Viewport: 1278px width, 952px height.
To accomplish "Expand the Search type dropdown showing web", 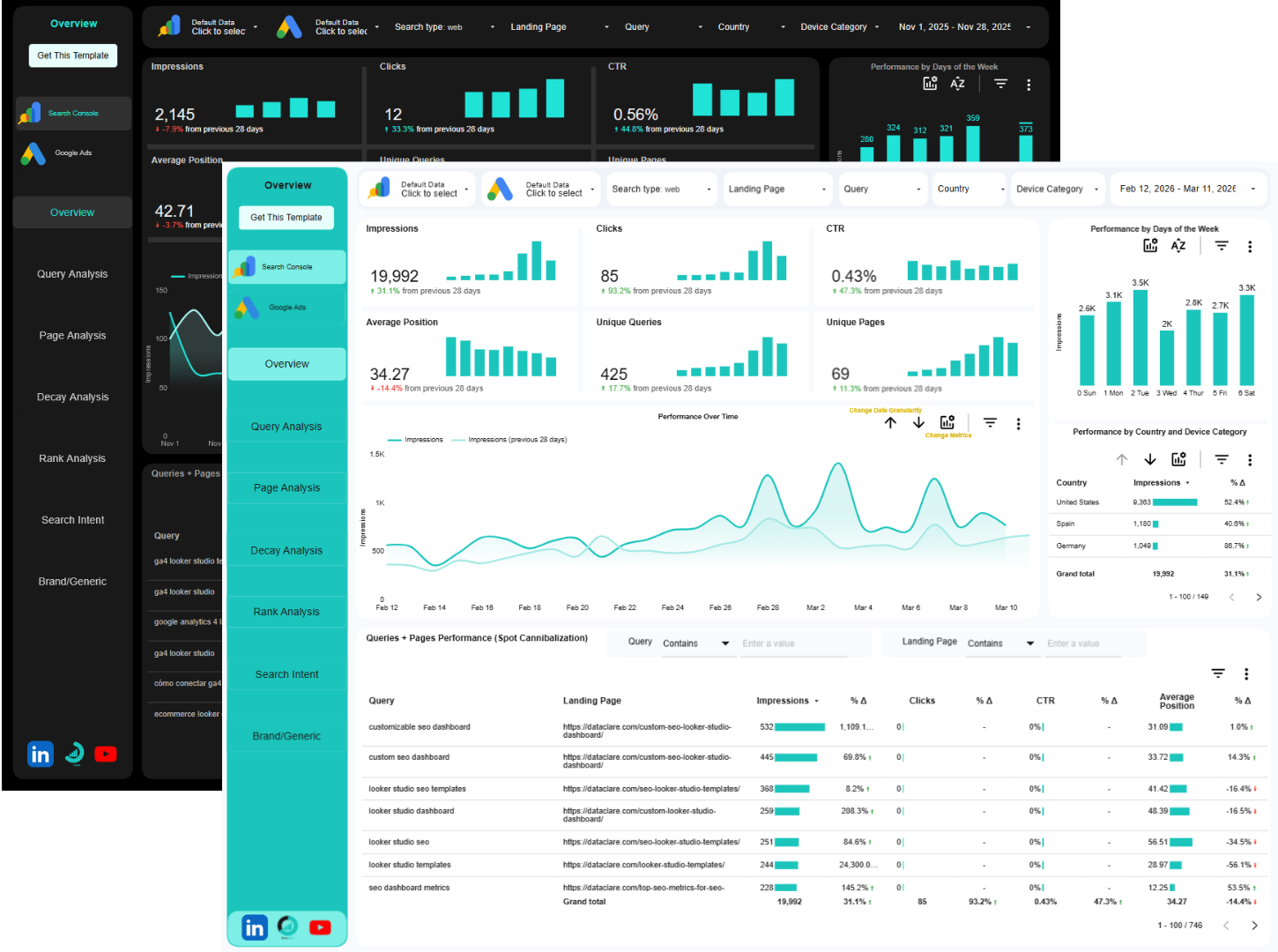I will point(661,189).
